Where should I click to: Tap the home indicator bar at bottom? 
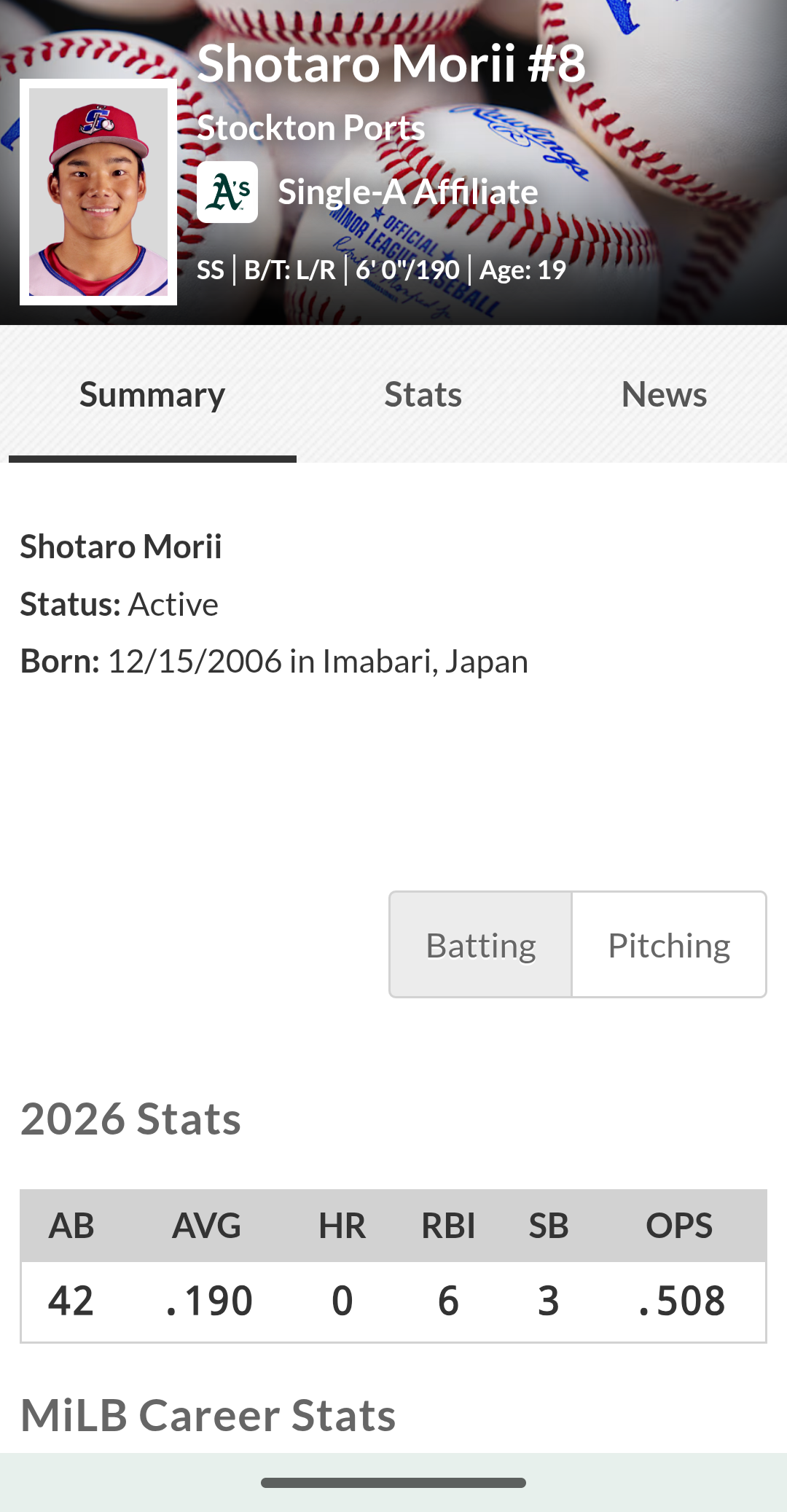click(x=393, y=1482)
